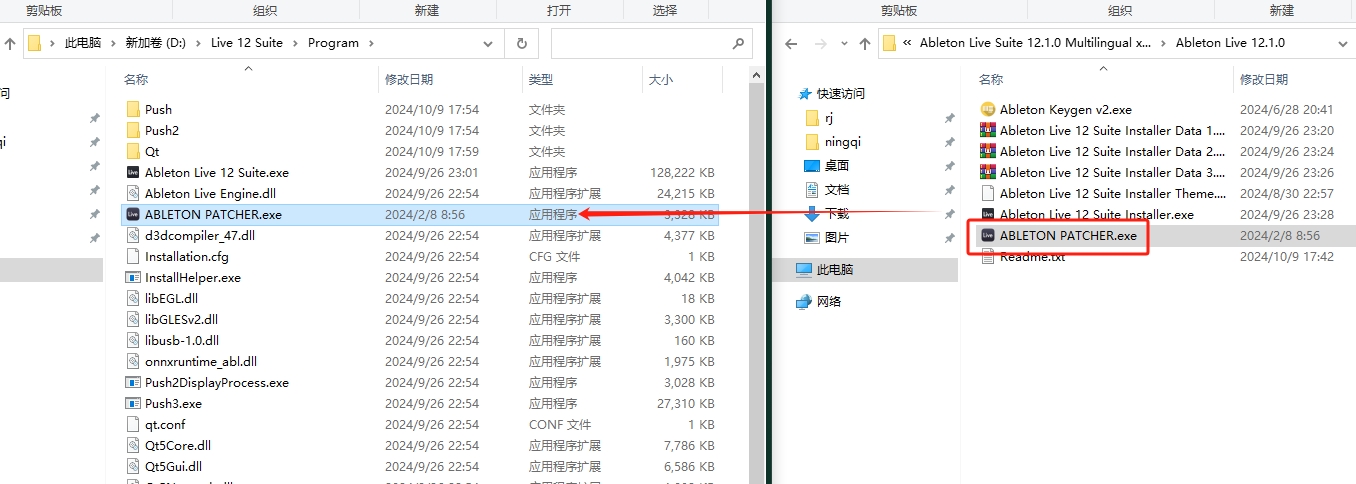Screen dimensions: 1356x484
Task: Select 桌面 in navigation pane
Action: [837, 165]
